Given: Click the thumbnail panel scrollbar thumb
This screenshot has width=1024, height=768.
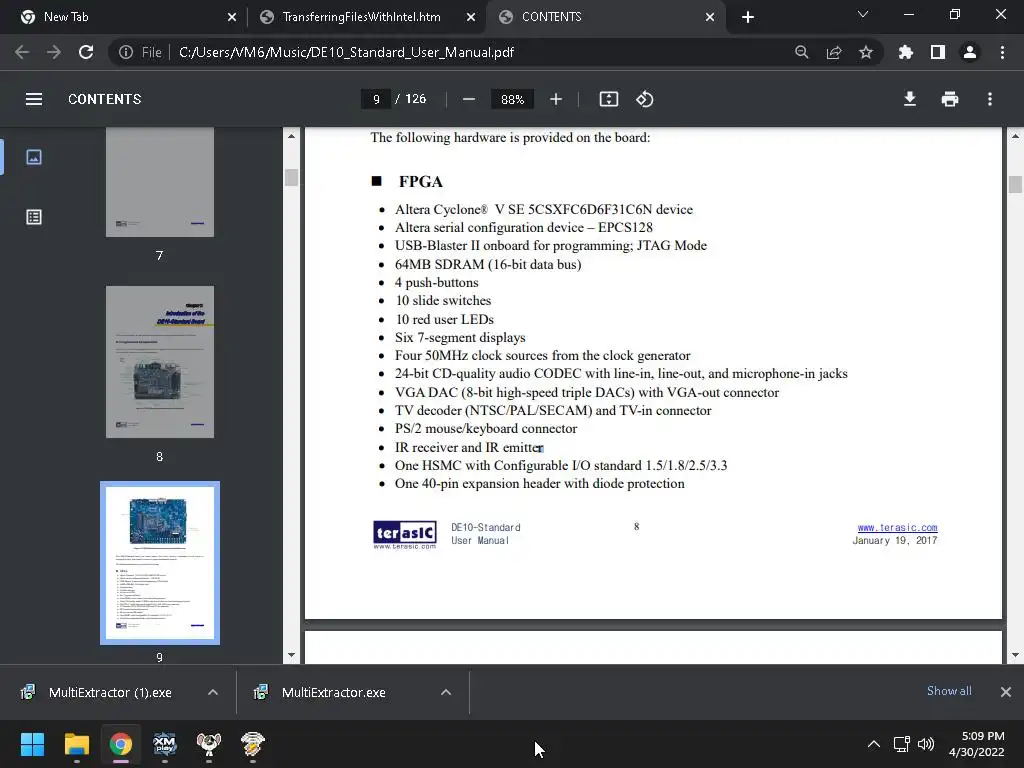Looking at the screenshot, I should tap(291, 178).
